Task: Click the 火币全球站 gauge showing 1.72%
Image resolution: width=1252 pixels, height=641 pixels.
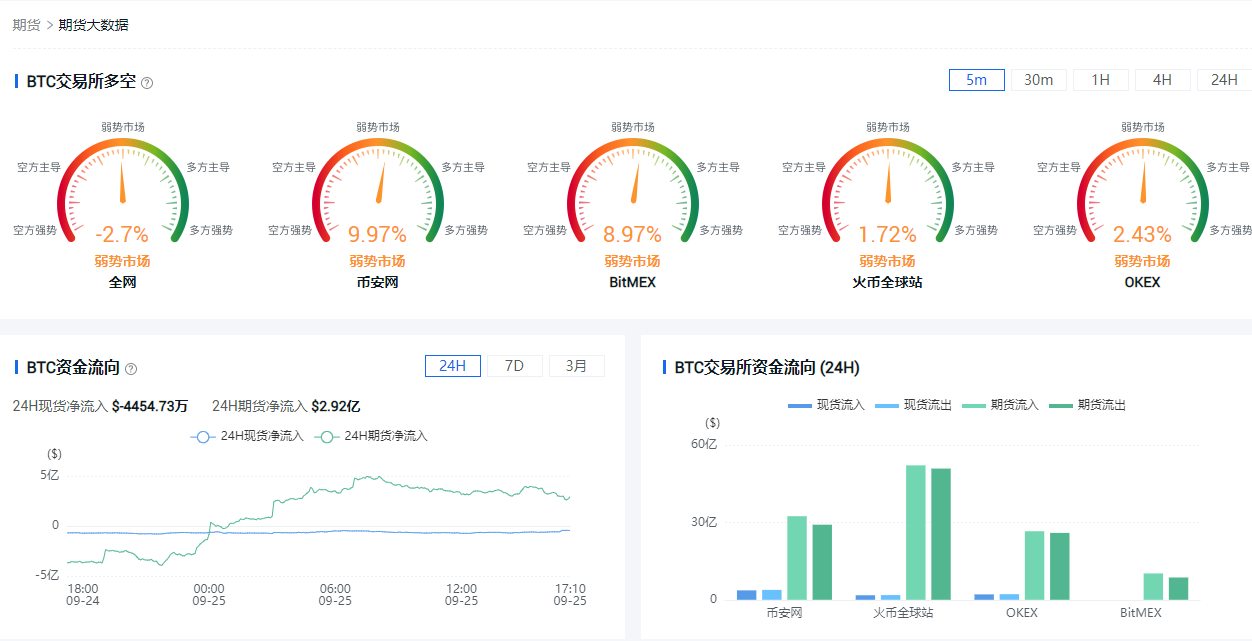Action: pyautogui.click(x=888, y=190)
